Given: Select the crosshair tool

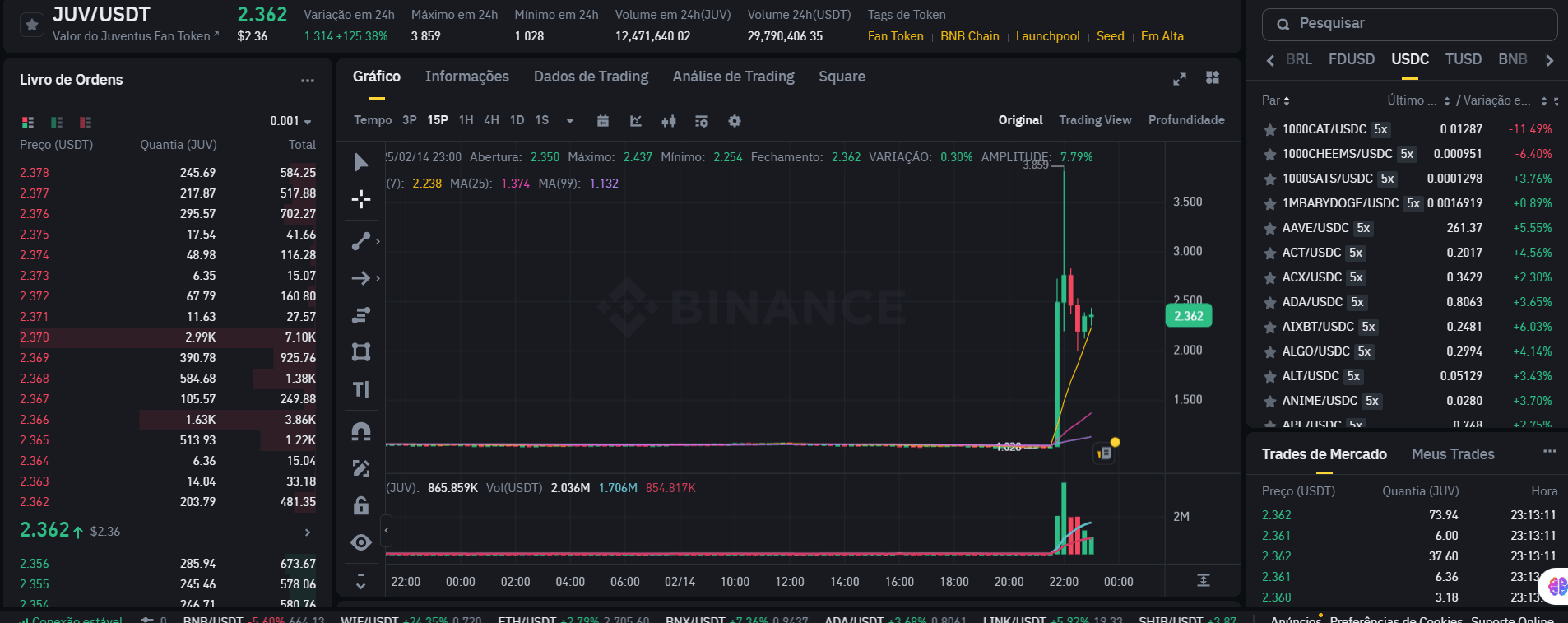Looking at the screenshot, I should 360,198.
